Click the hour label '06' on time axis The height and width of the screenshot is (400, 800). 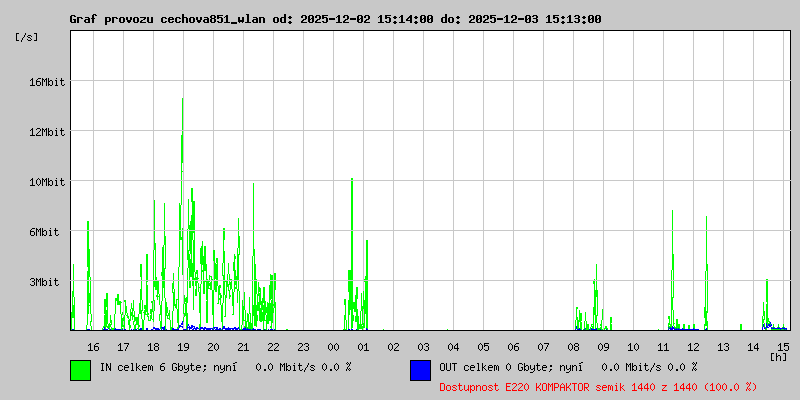[x=513, y=347]
